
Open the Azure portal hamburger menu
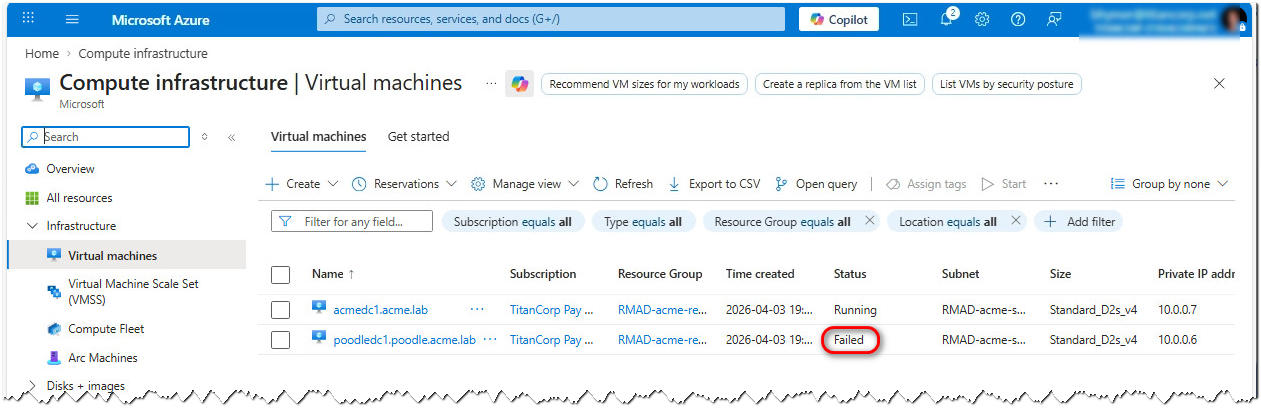coord(72,19)
